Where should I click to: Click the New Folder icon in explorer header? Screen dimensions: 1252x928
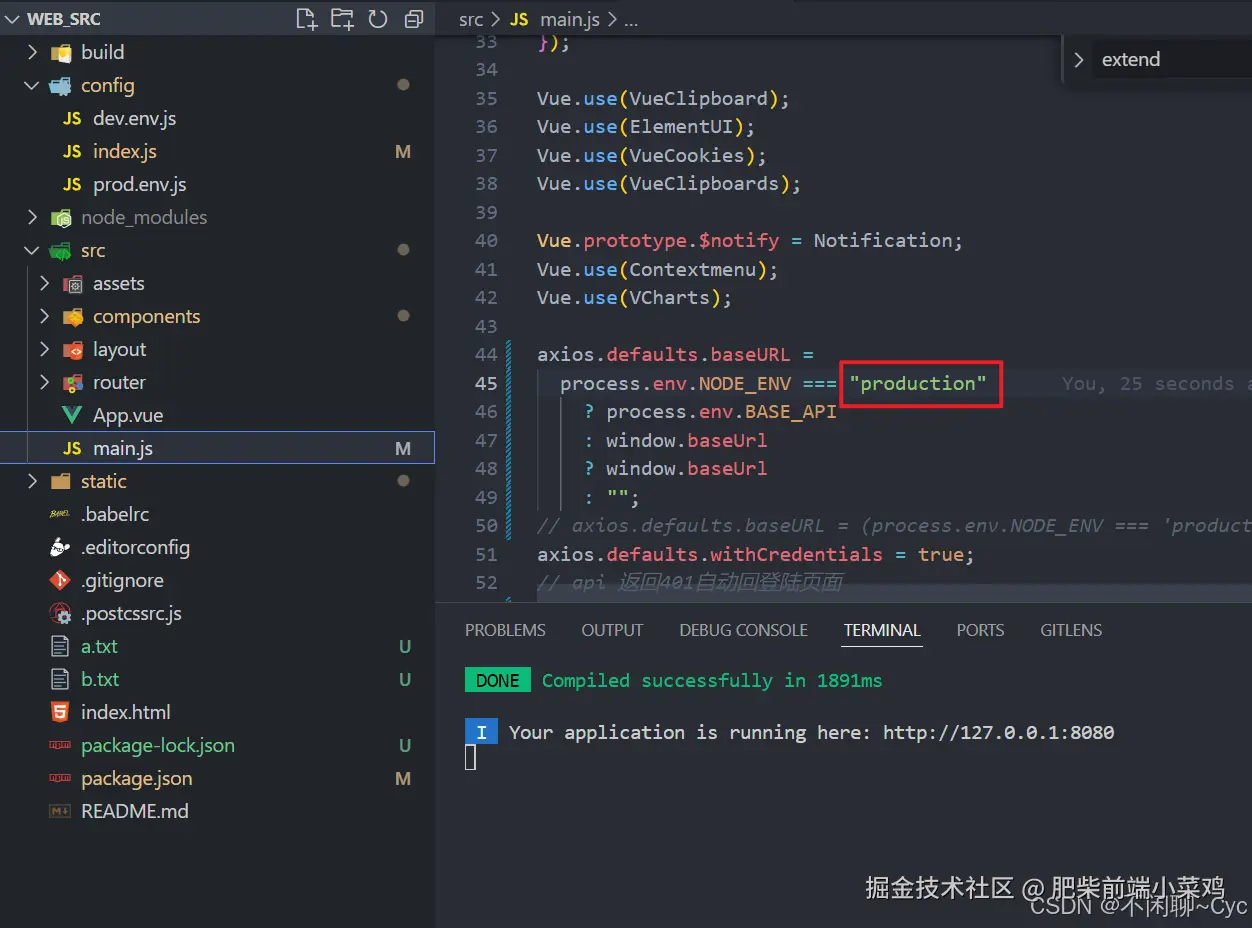342,19
